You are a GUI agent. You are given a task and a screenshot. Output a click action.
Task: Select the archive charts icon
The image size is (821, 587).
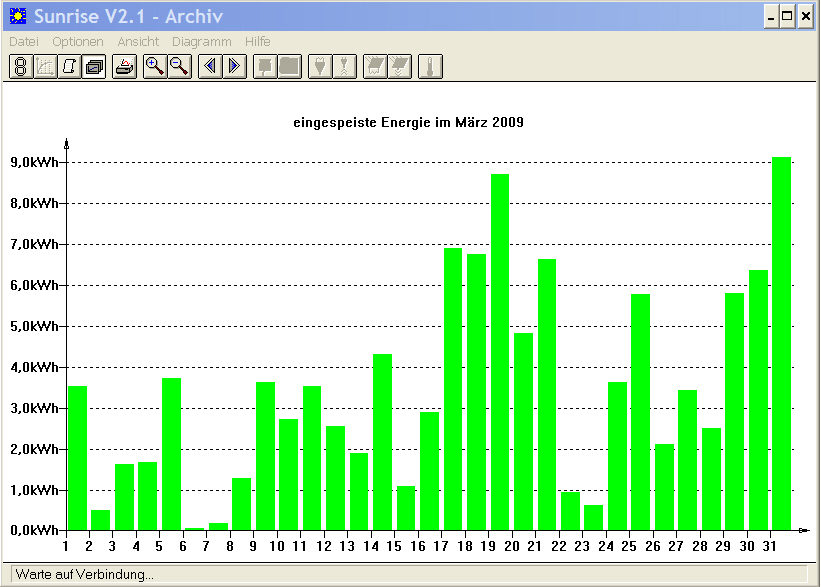(x=94, y=67)
